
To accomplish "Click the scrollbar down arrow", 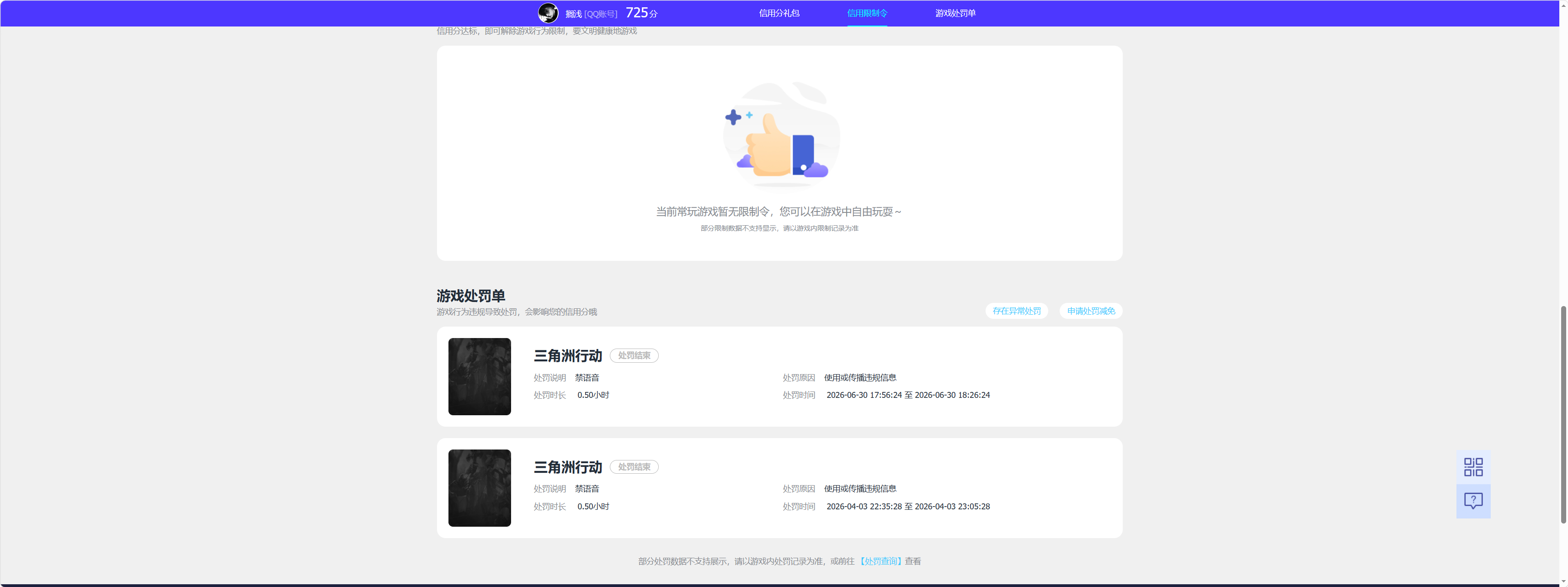I will 1563,582.
